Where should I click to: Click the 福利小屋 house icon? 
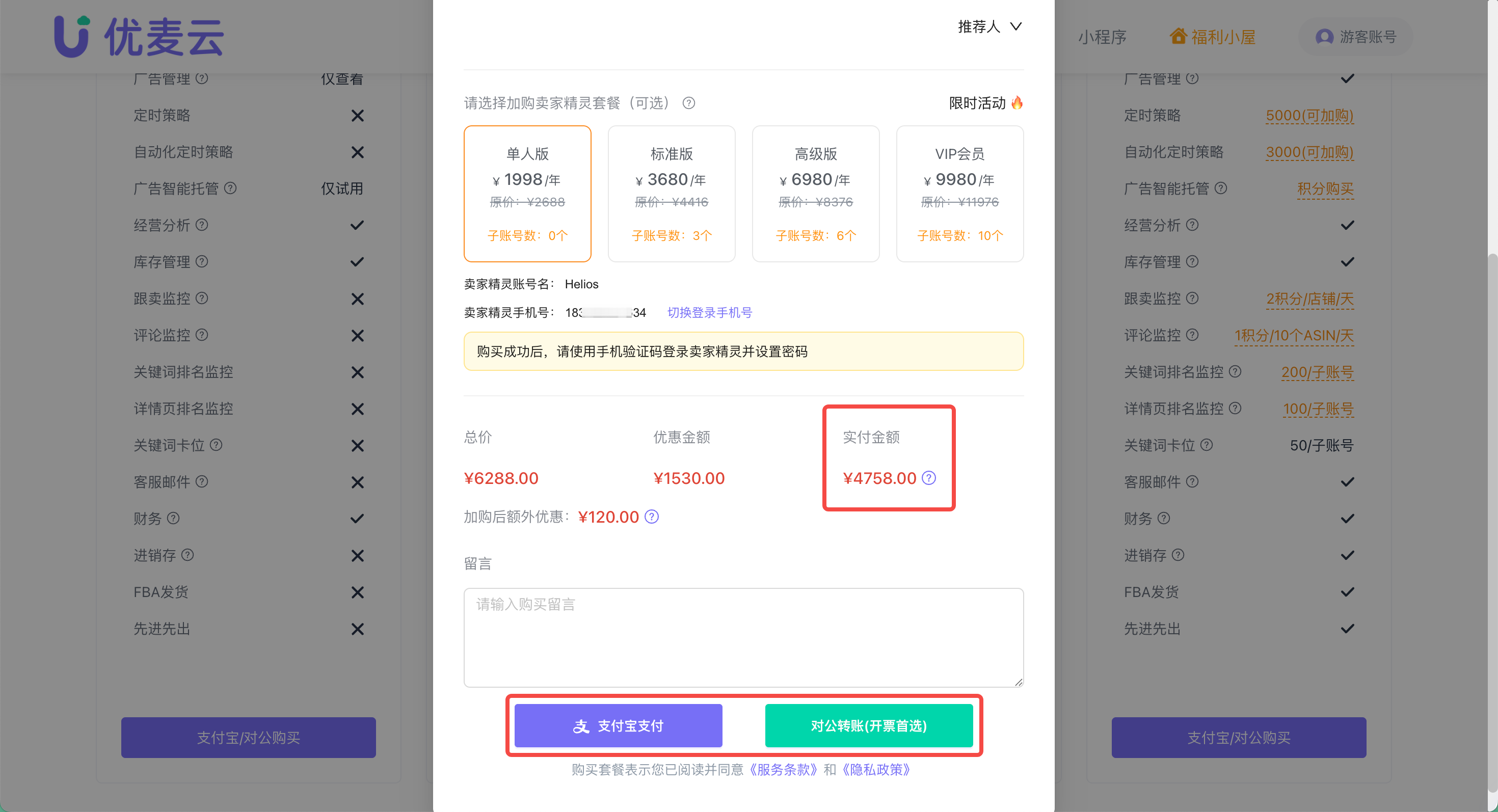tap(1178, 36)
